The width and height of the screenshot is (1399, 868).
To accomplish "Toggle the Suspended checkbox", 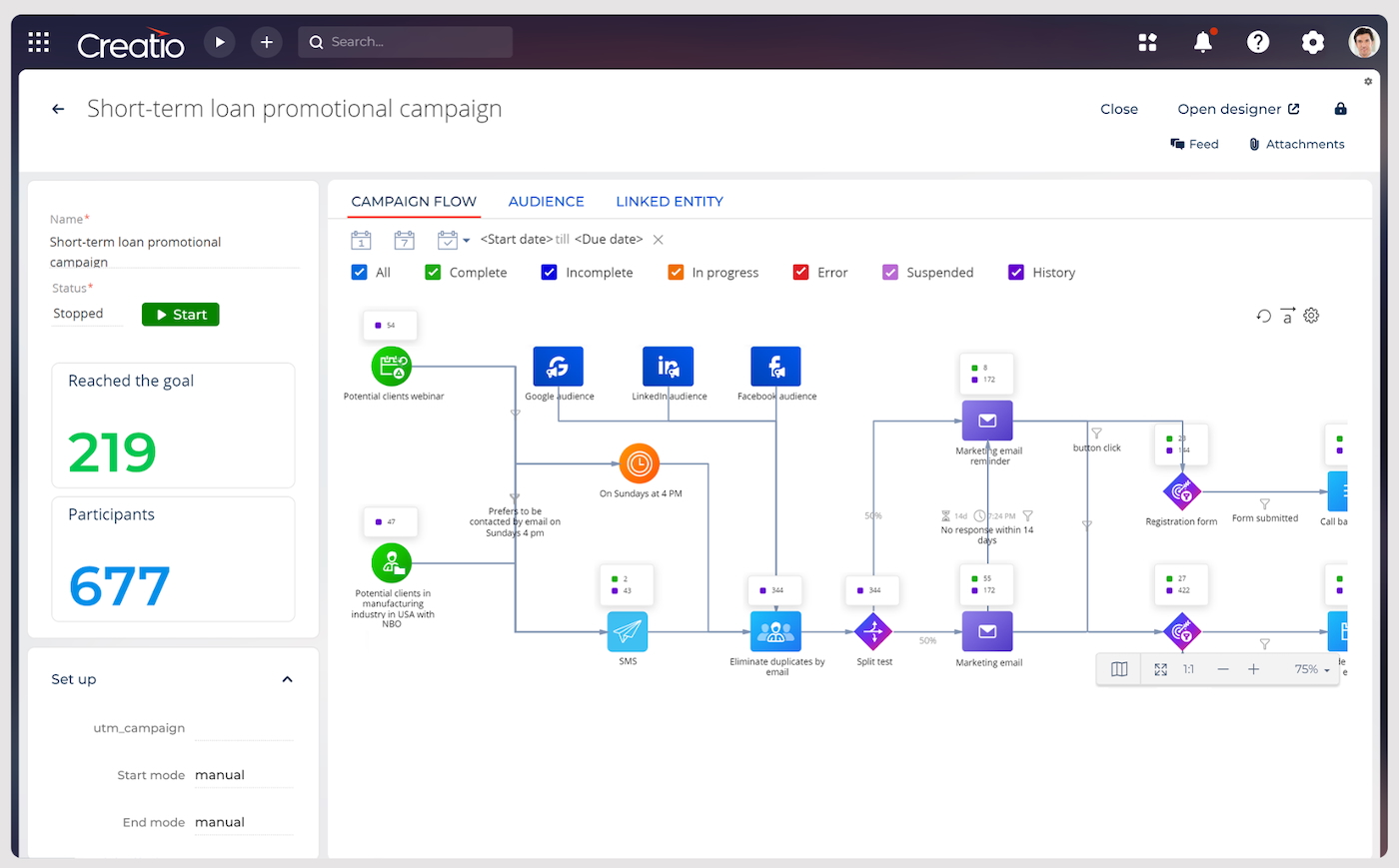I will pos(890,272).
